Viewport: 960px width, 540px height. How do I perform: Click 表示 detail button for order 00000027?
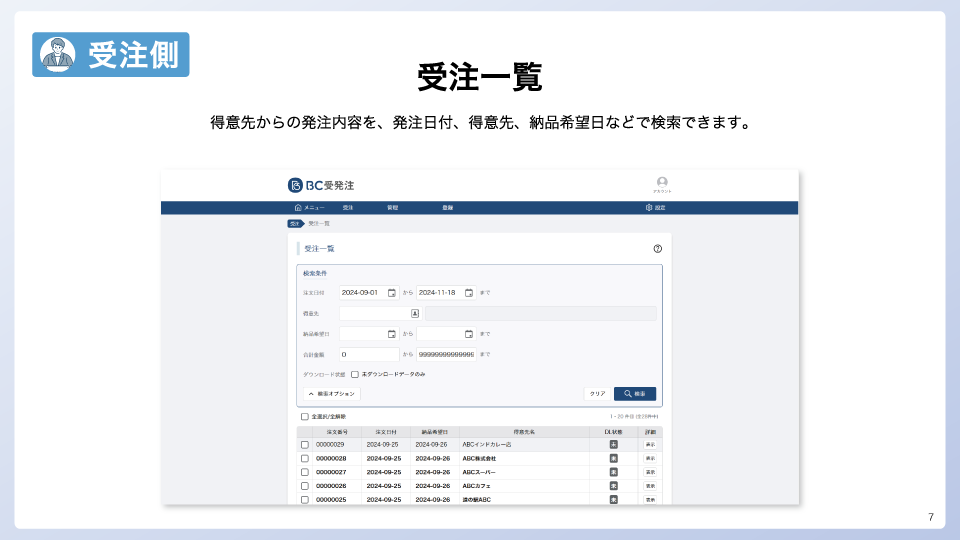[x=650, y=472]
